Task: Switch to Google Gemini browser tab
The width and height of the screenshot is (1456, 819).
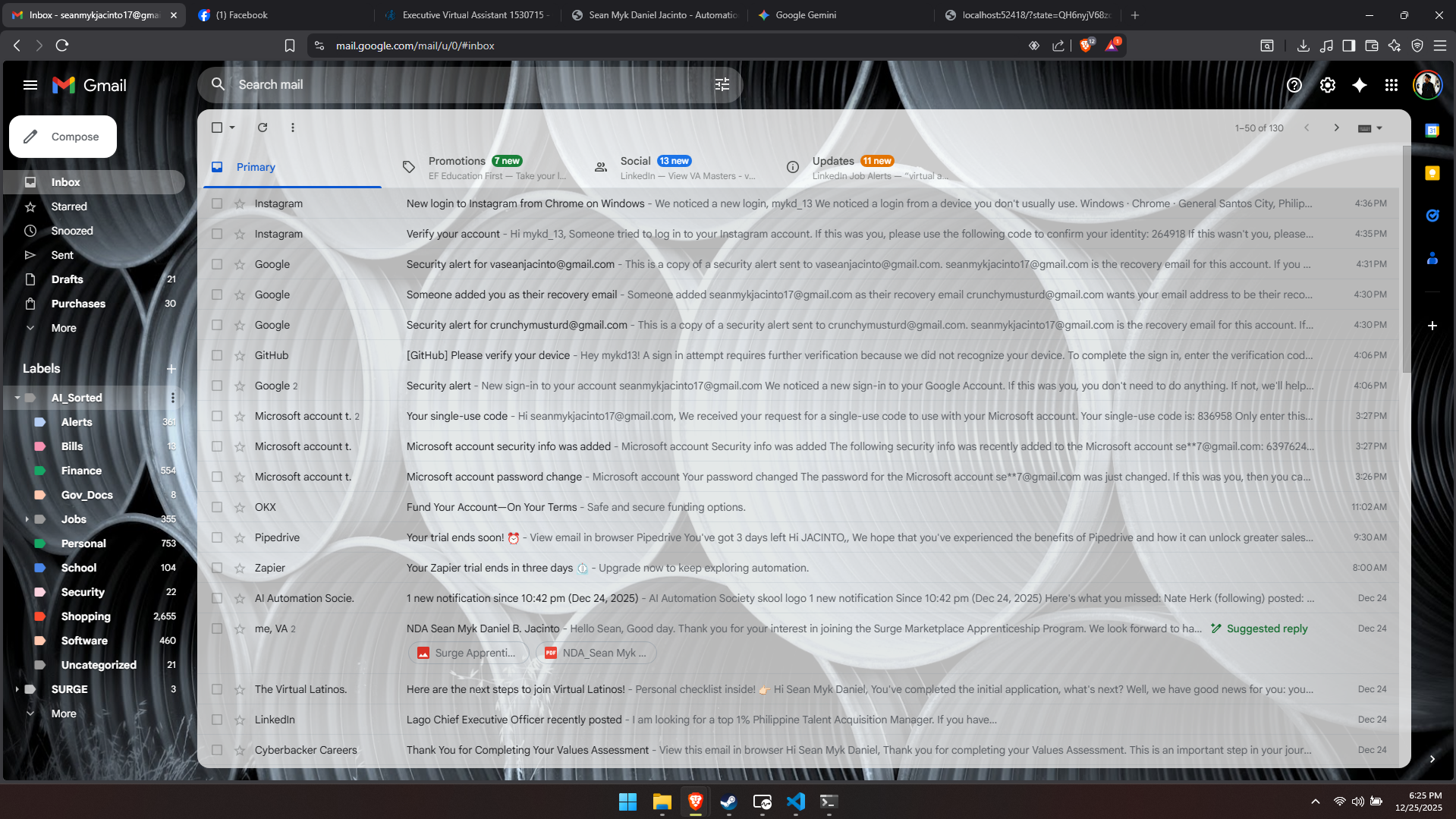Action: coord(842,15)
